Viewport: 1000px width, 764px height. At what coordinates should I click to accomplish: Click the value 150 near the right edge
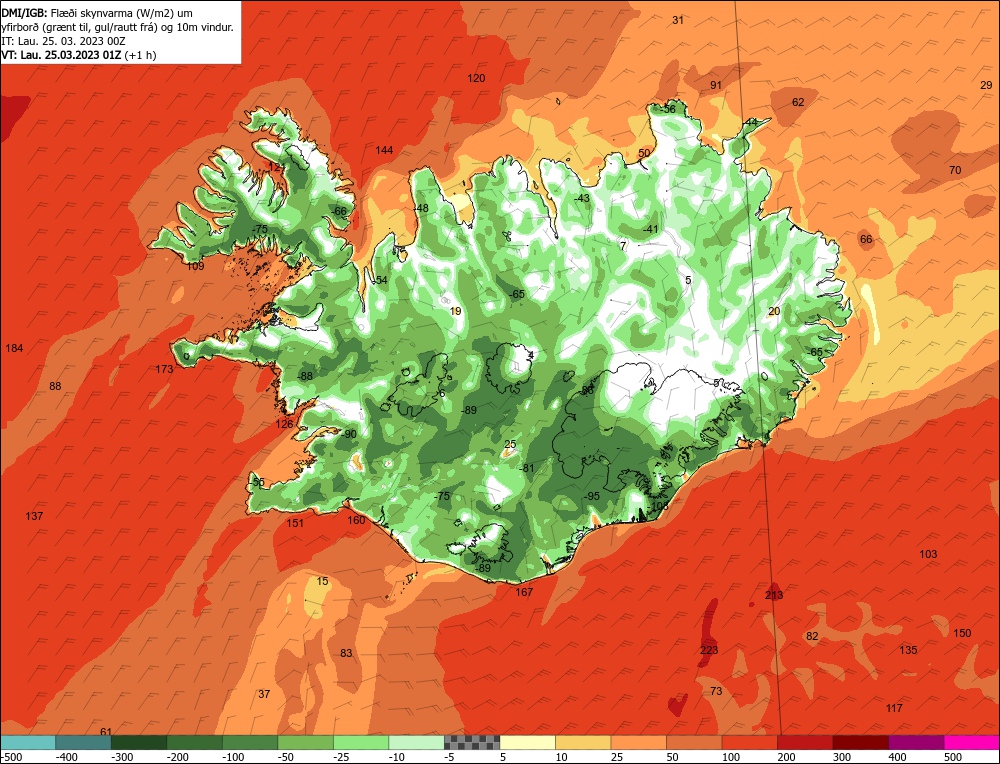point(962,633)
